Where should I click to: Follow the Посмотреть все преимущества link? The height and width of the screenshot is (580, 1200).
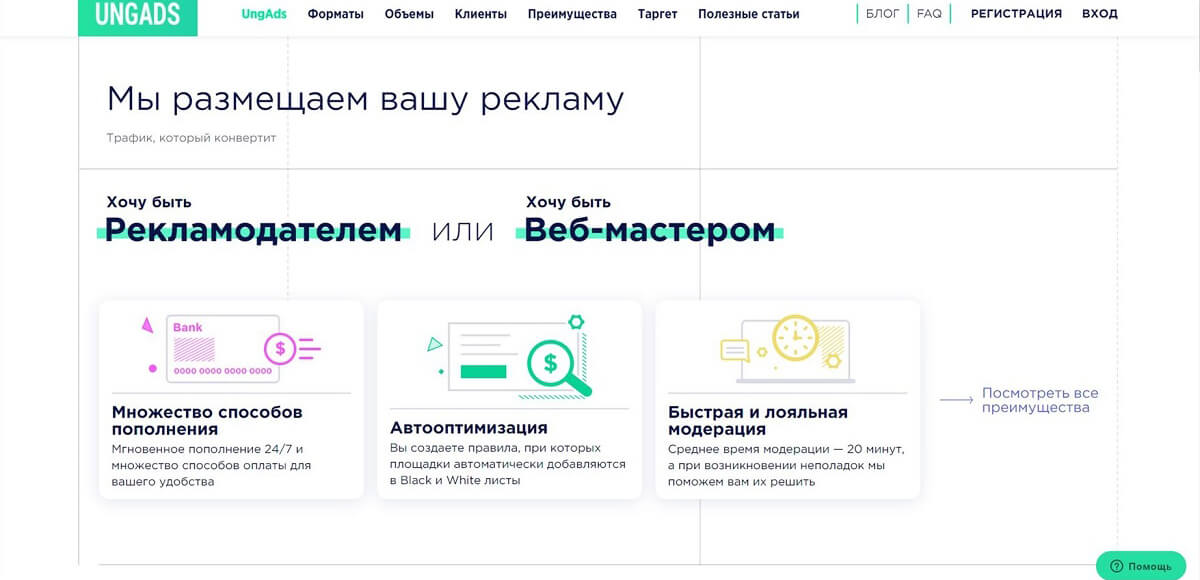pyautogui.click(x=1040, y=400)
